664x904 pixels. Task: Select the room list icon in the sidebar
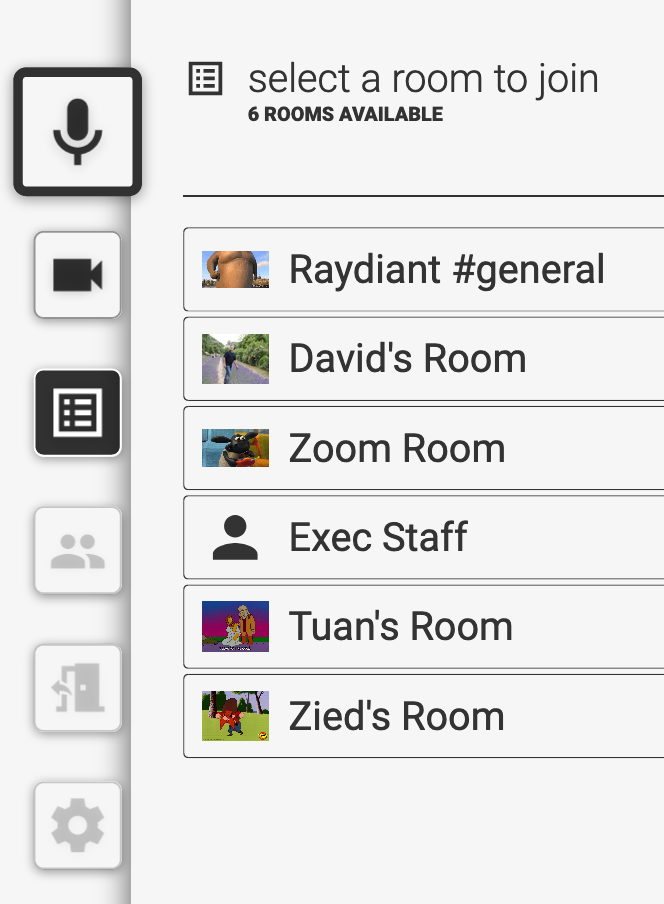coord(77,412)
